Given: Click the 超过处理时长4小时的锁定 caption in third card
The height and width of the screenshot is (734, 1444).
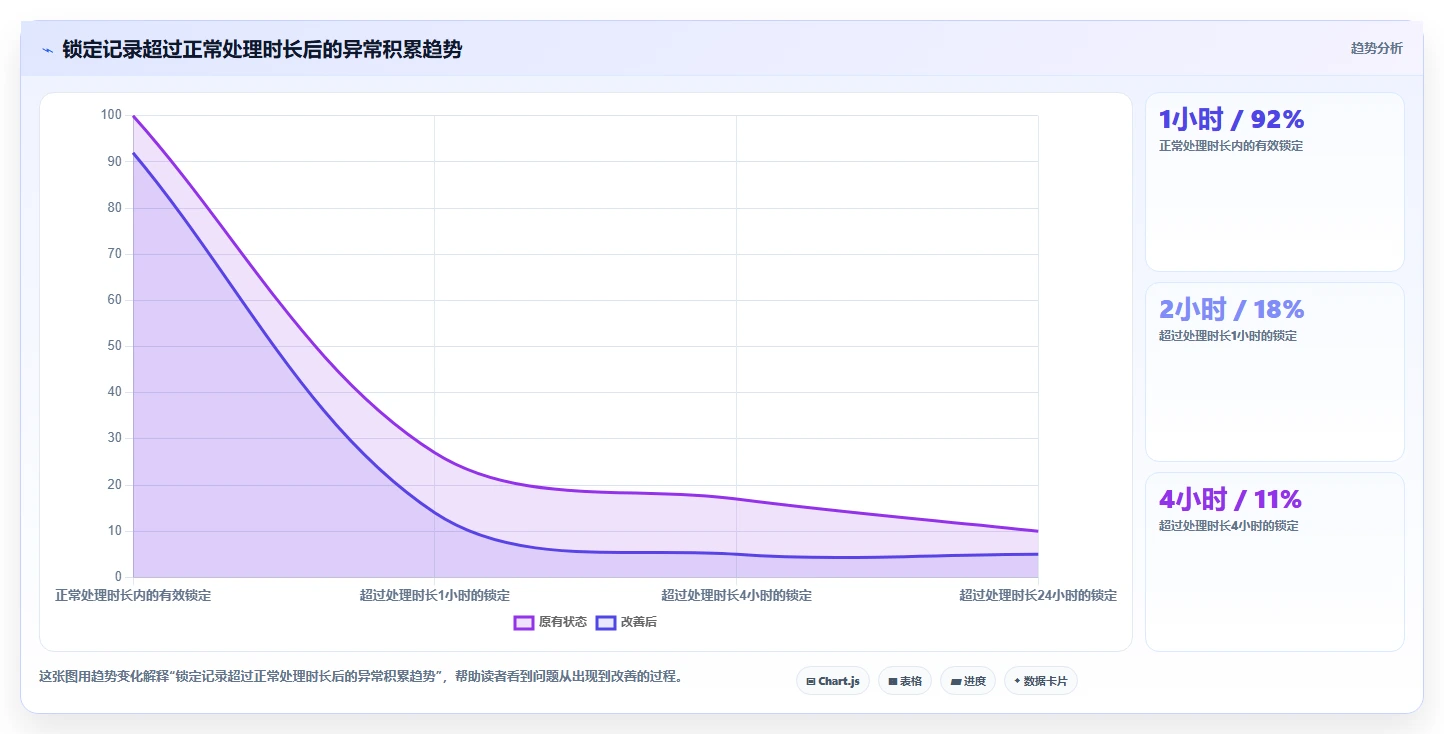Looking at the screenshot, I should point(1229,526).
